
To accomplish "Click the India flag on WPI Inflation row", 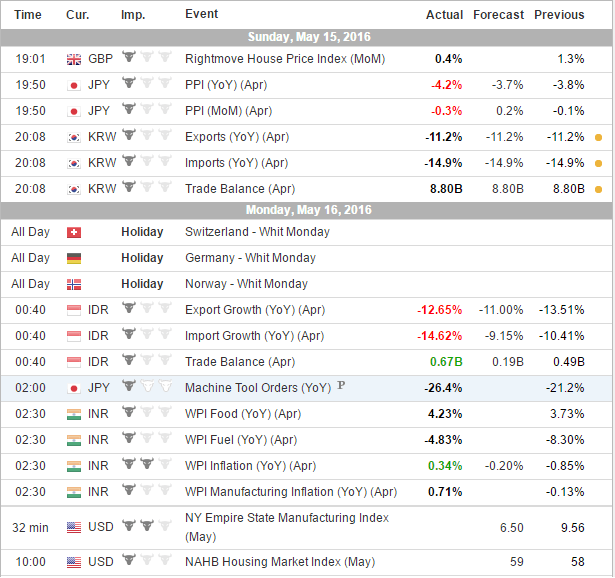I will (74, 466).
